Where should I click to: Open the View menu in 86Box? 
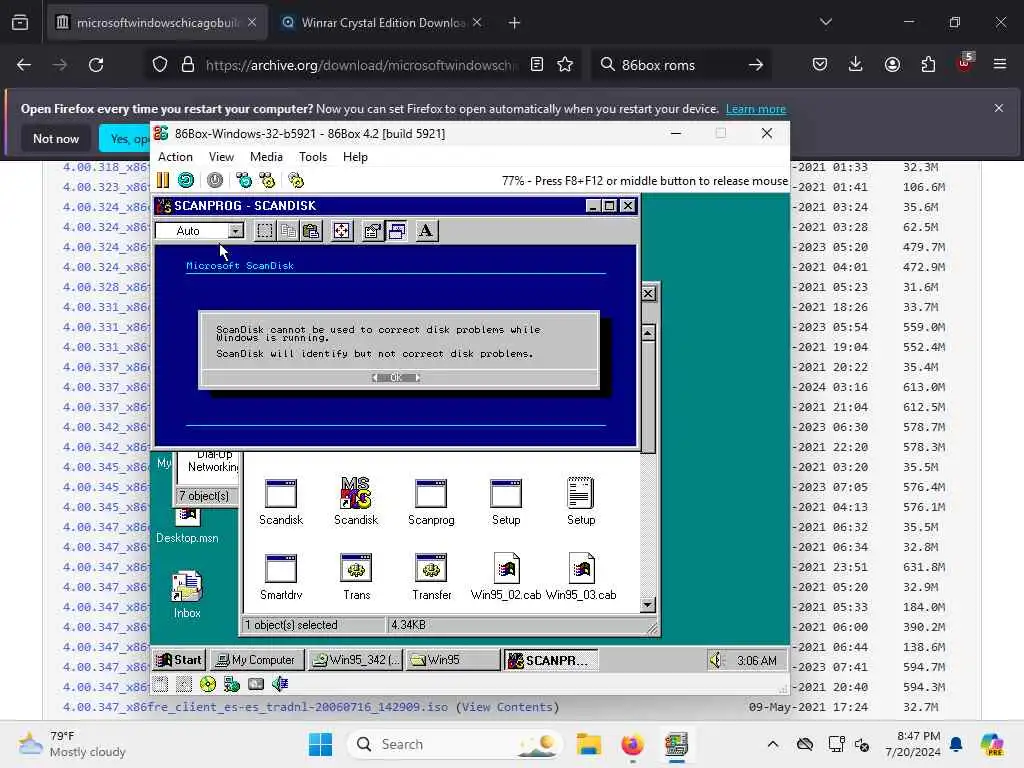pos(221,157)
